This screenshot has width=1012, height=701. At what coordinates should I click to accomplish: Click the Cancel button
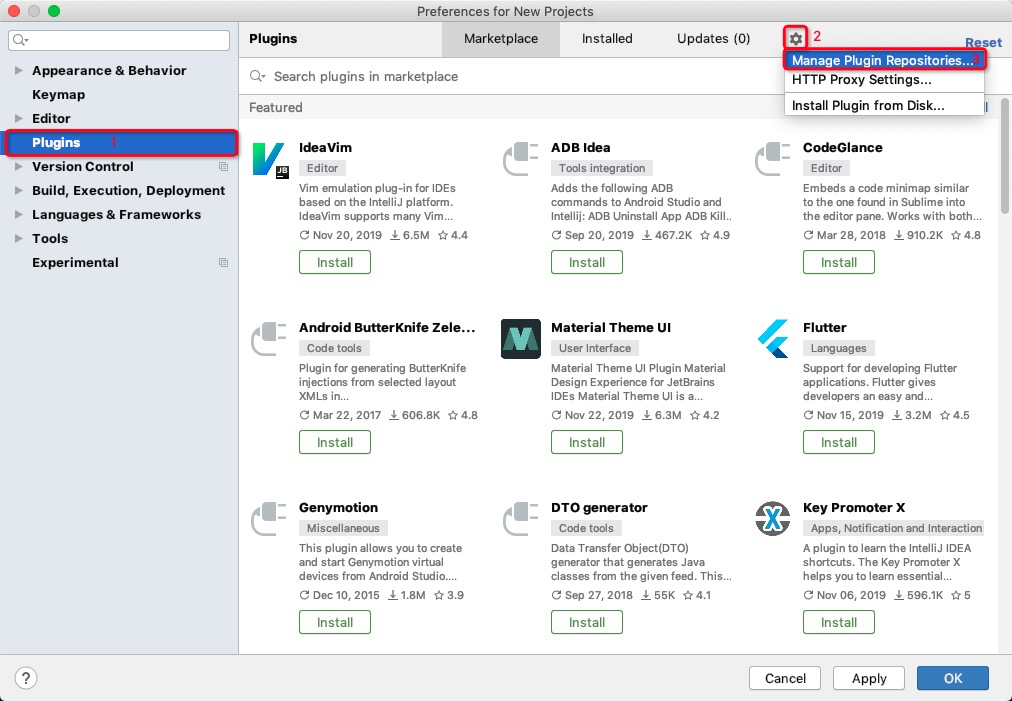click(x=785, y=678)
